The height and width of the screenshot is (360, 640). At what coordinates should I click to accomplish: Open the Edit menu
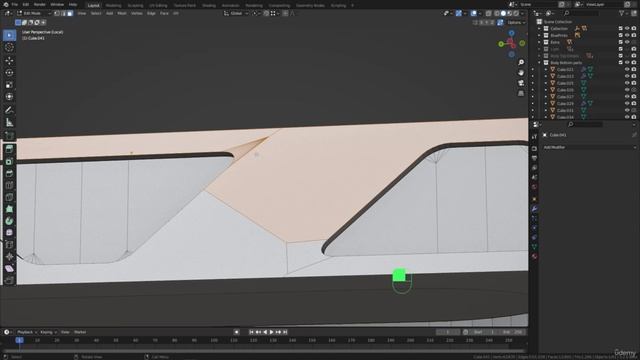[26, 4]
